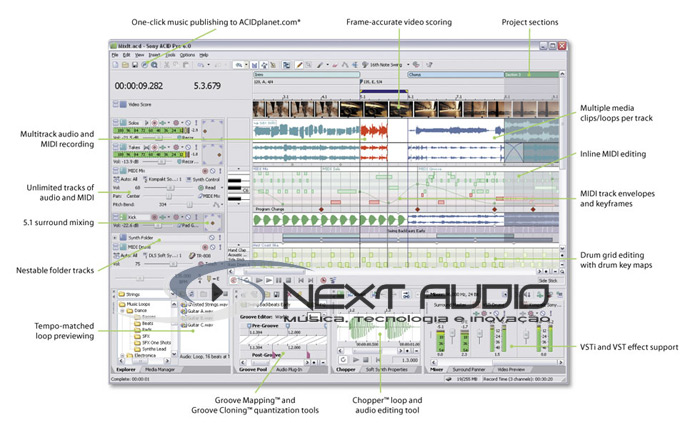Click the Paste clipboard toolbar icon
700x440 pixels.
click(x=186, y=65)
